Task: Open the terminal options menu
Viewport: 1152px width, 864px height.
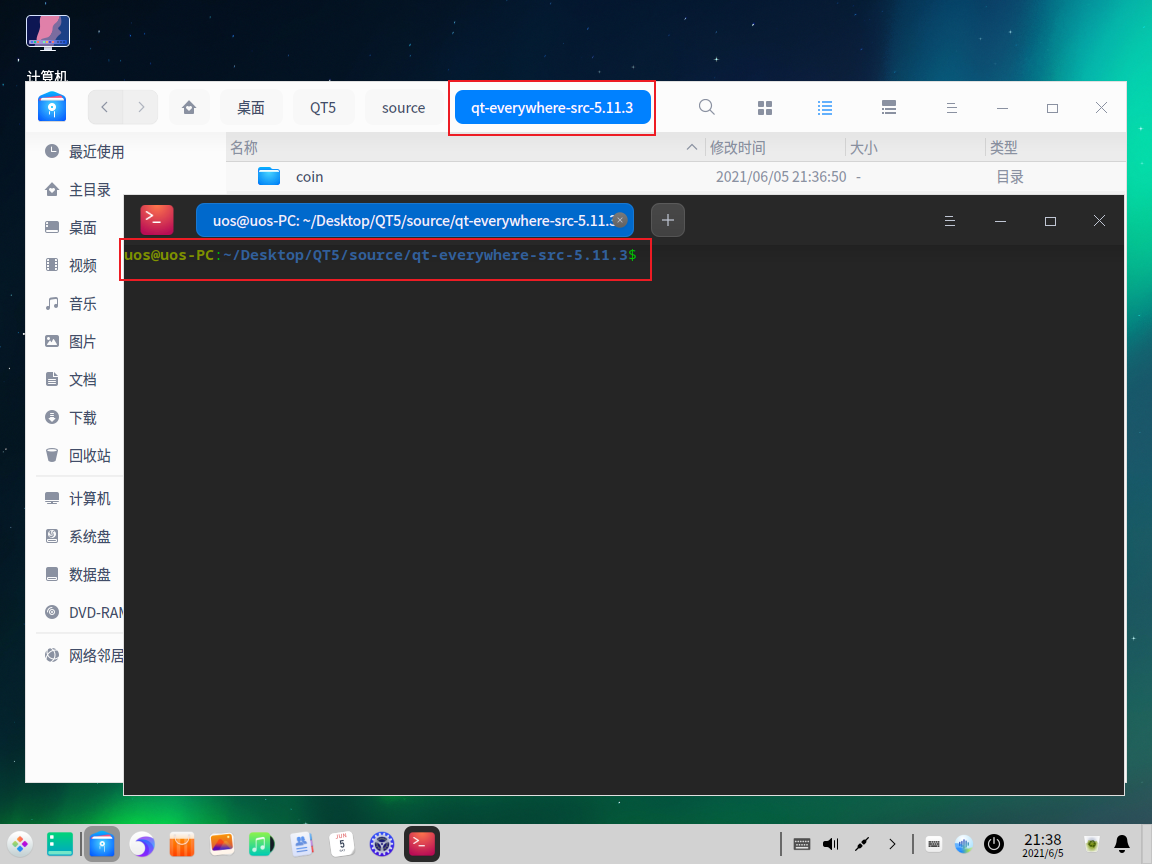Action: pos(949,220)
